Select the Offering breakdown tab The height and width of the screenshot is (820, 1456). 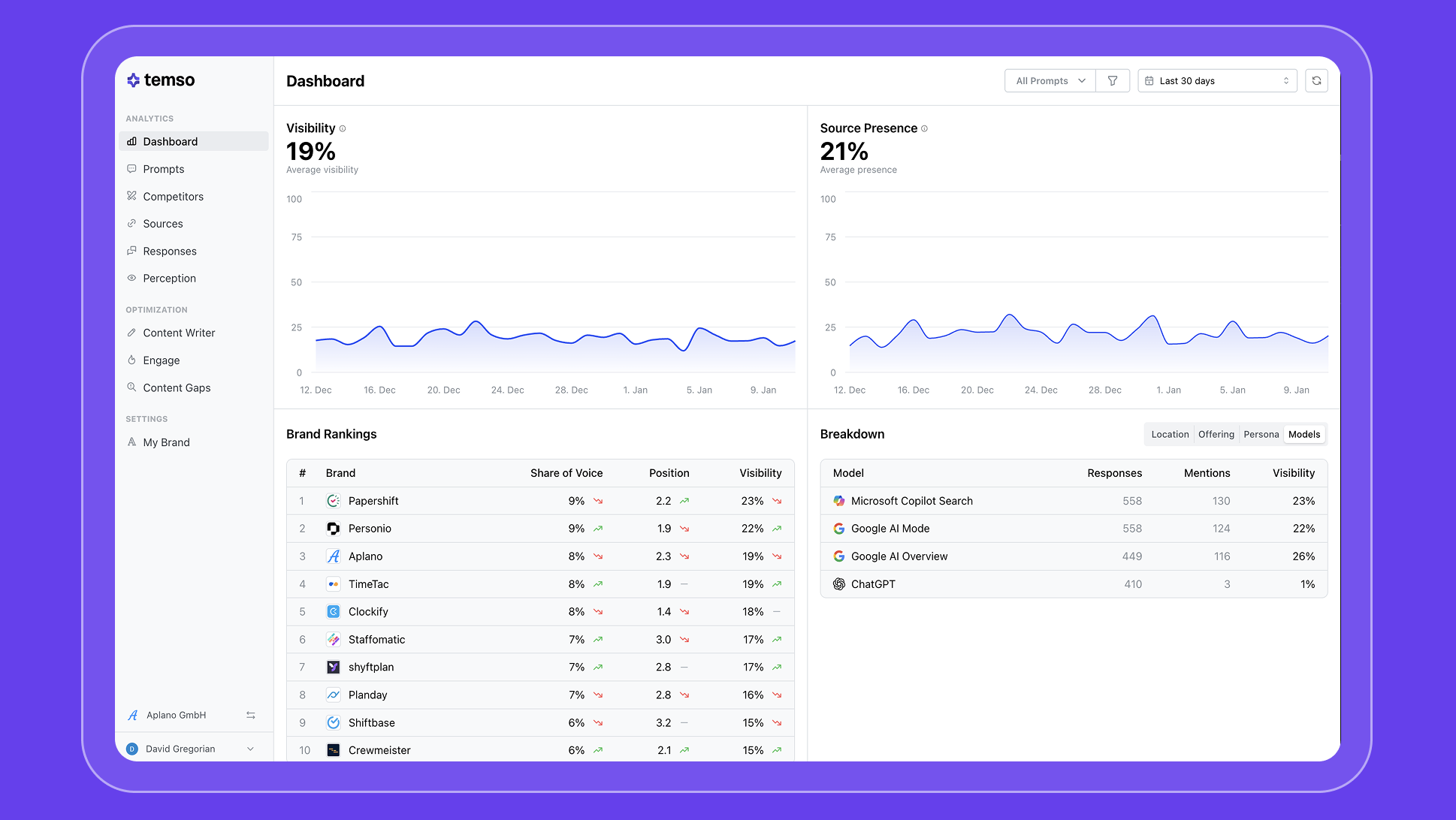point(1216,435)
